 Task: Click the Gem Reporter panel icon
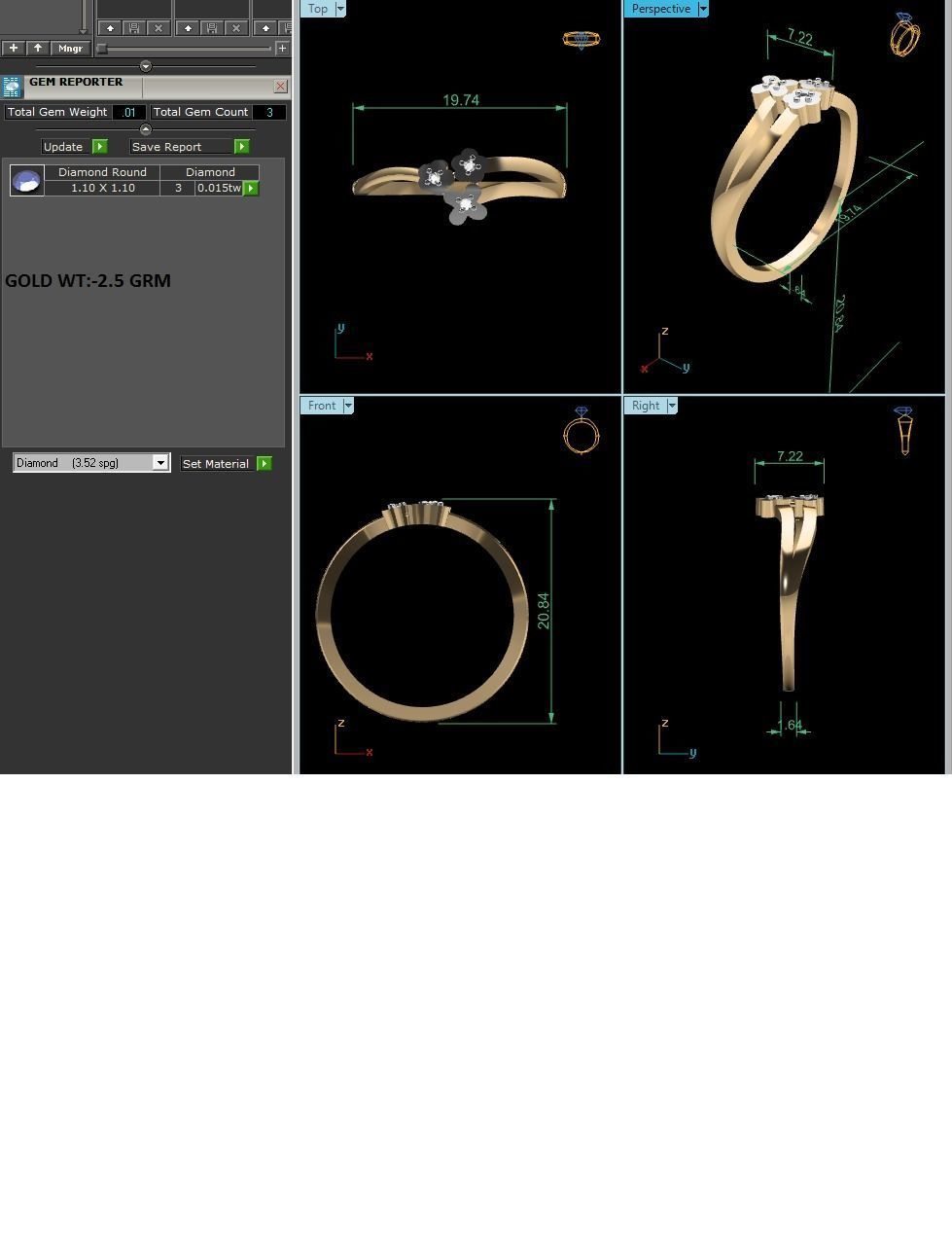(x=12, y=87)
